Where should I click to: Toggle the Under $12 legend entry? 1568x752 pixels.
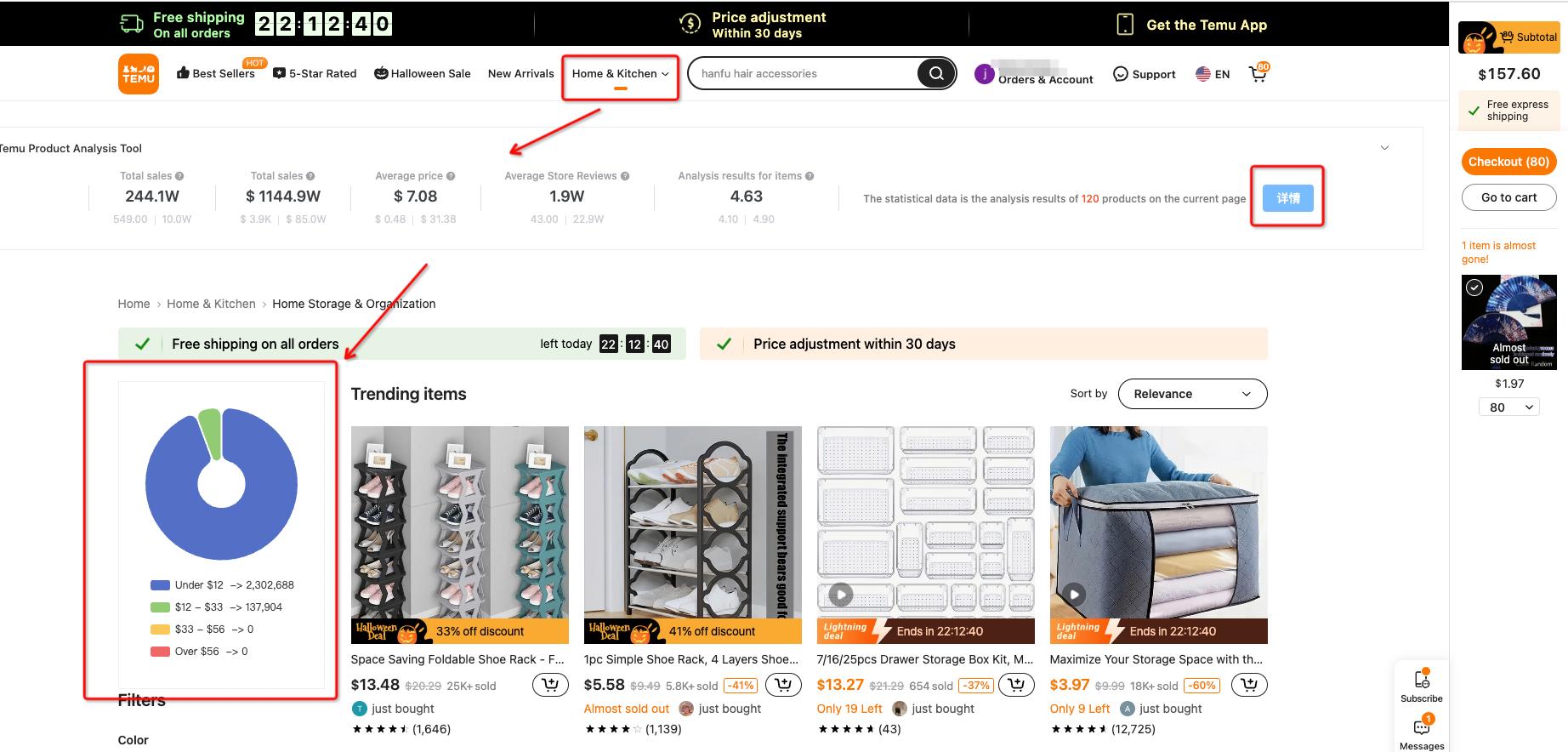[221, 585]
